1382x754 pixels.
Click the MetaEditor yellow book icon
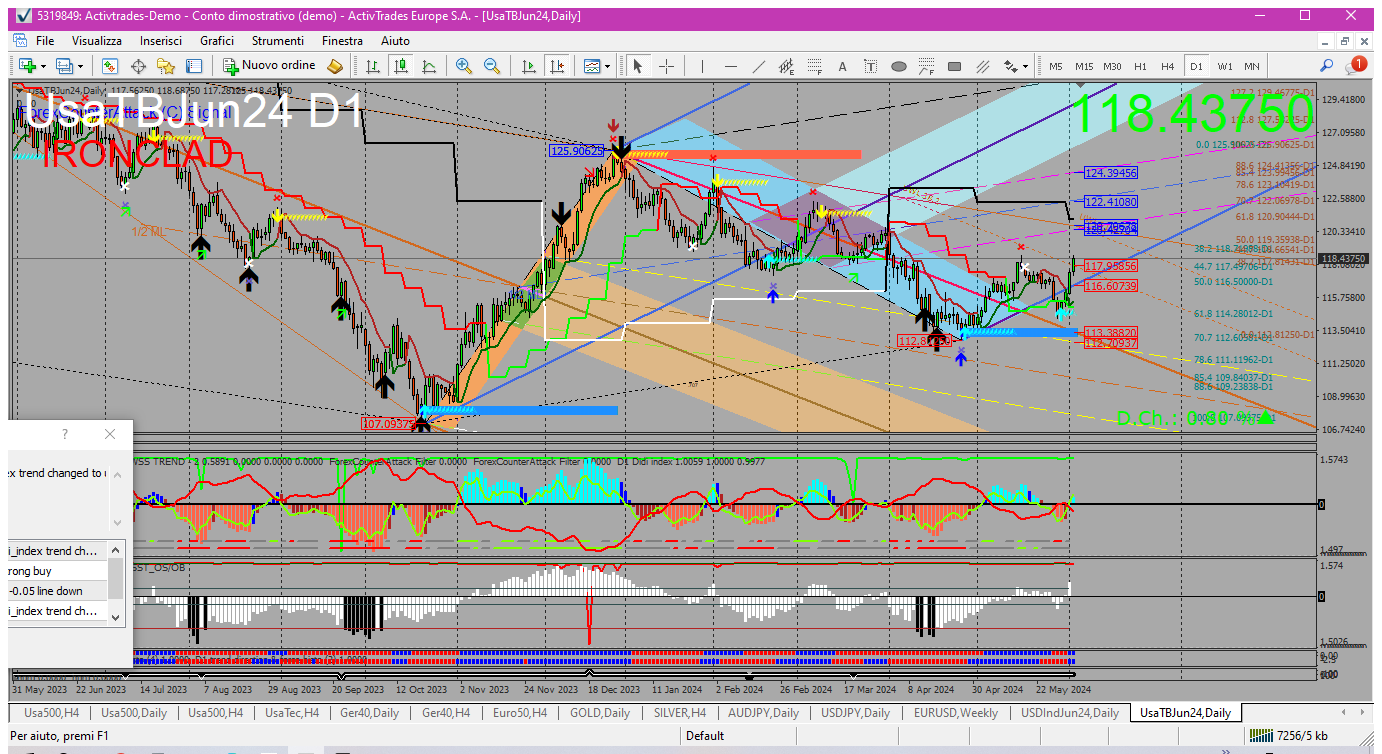pyautogui.click(x=335, y=66)
